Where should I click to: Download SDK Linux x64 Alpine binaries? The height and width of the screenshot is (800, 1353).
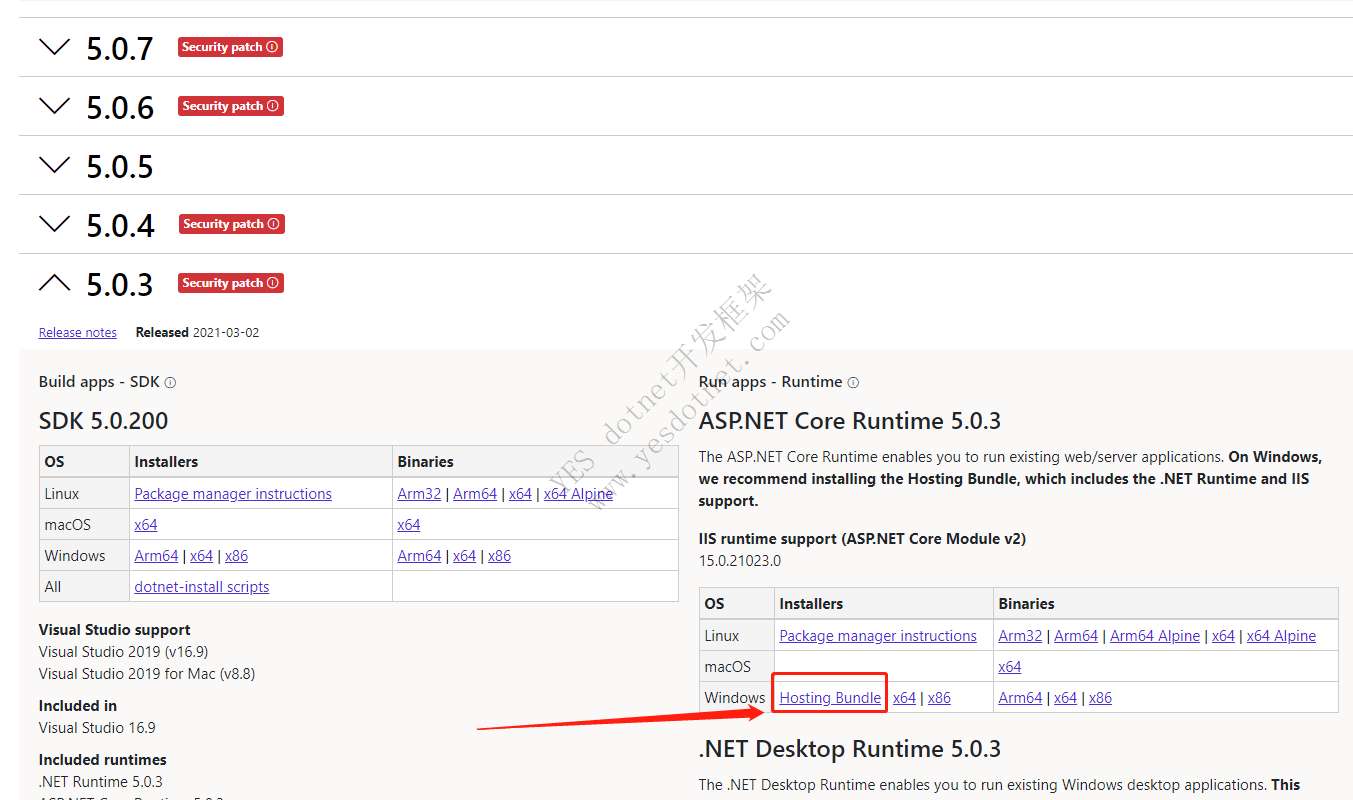tap(578, 494)
